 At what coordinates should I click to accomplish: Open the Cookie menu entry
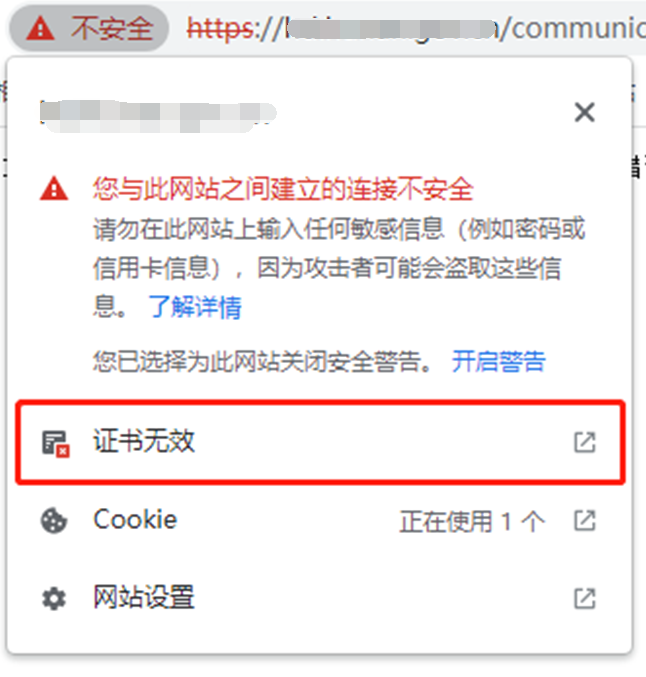pyautogui.click(x=320, y=520)
